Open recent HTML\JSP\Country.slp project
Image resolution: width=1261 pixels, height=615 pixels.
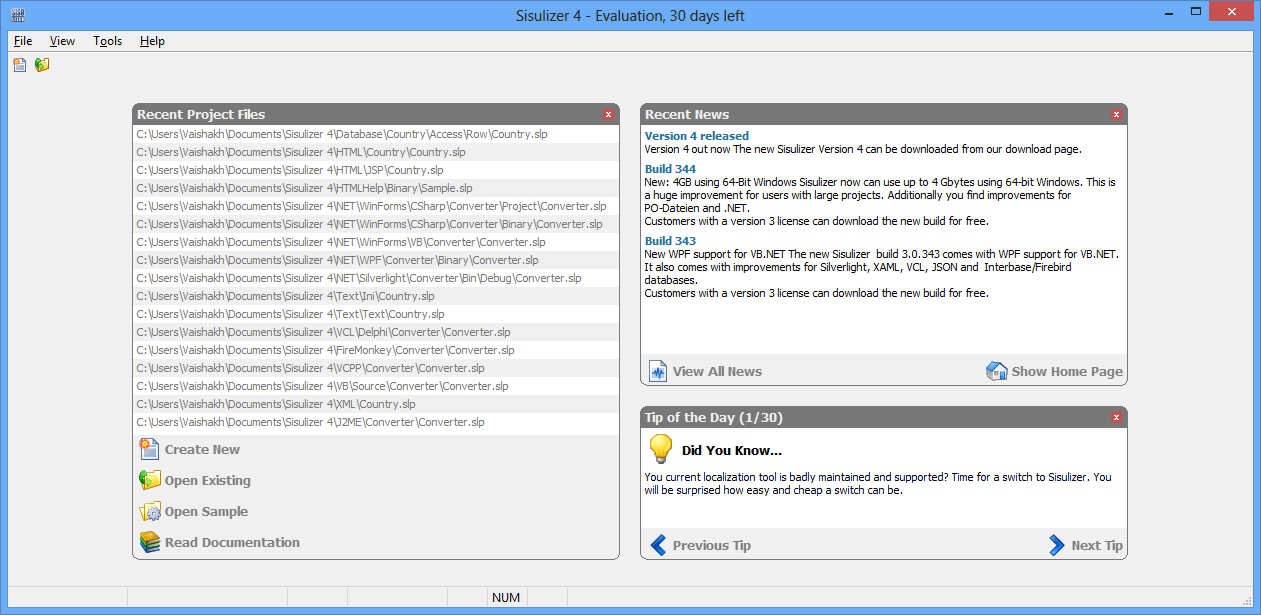(376, 170)
